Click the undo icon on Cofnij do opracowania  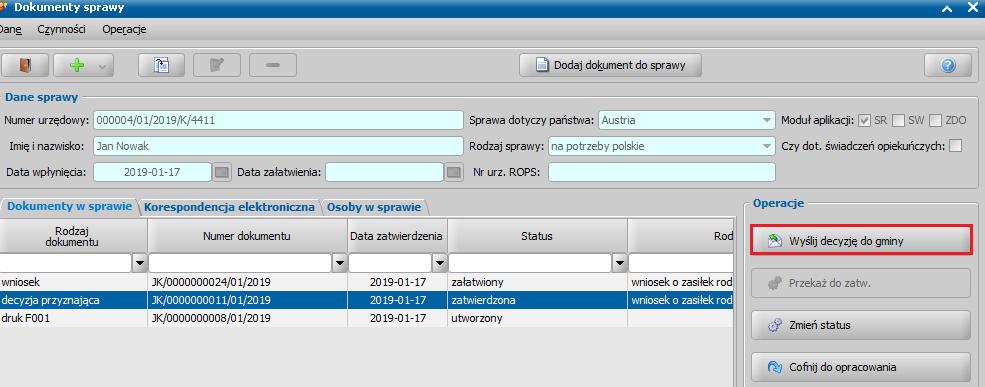776,368
